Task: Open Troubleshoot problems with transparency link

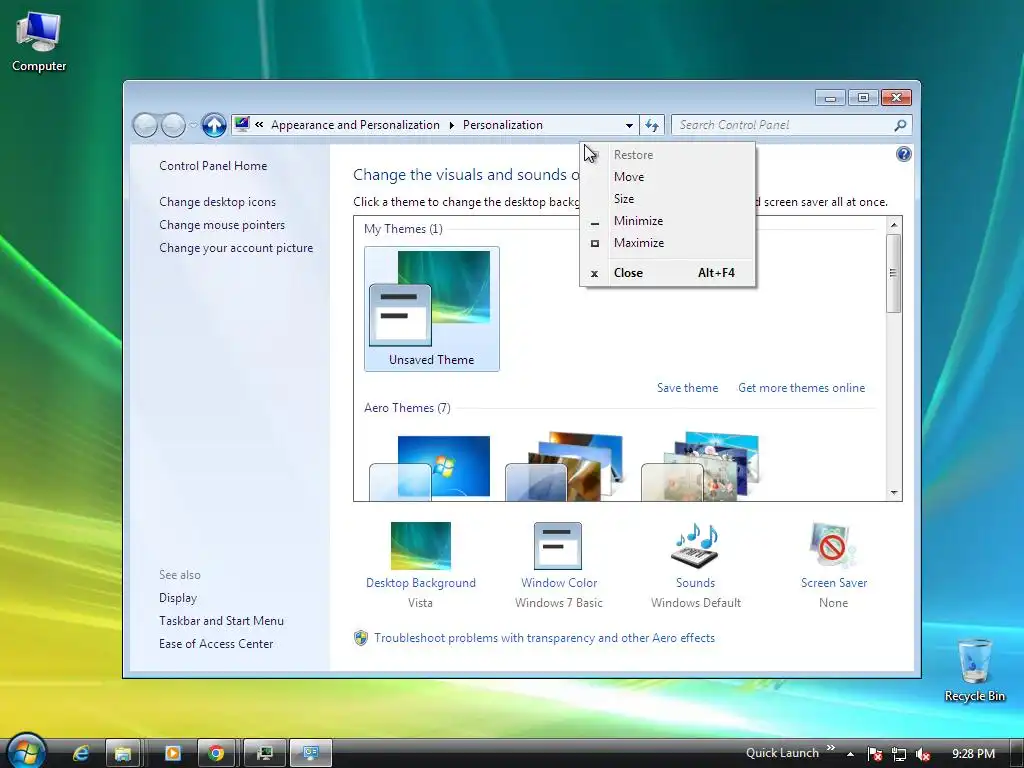Action: (x=544, y=638)
